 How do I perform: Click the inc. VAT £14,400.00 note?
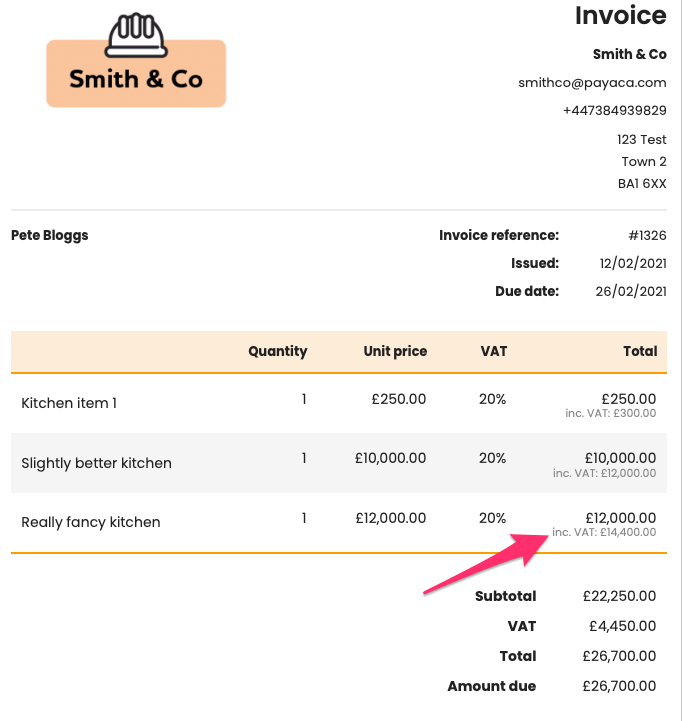click(604, 533)
